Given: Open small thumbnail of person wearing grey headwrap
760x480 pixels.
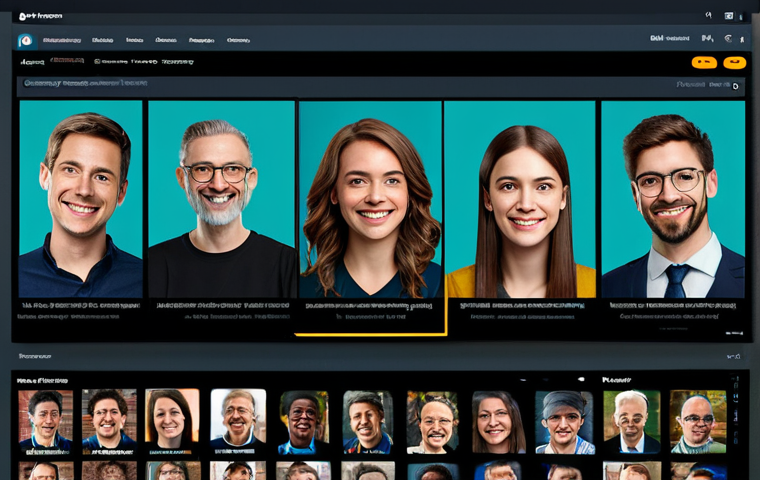Looking at the screenshot, I should tap(564, 422).
